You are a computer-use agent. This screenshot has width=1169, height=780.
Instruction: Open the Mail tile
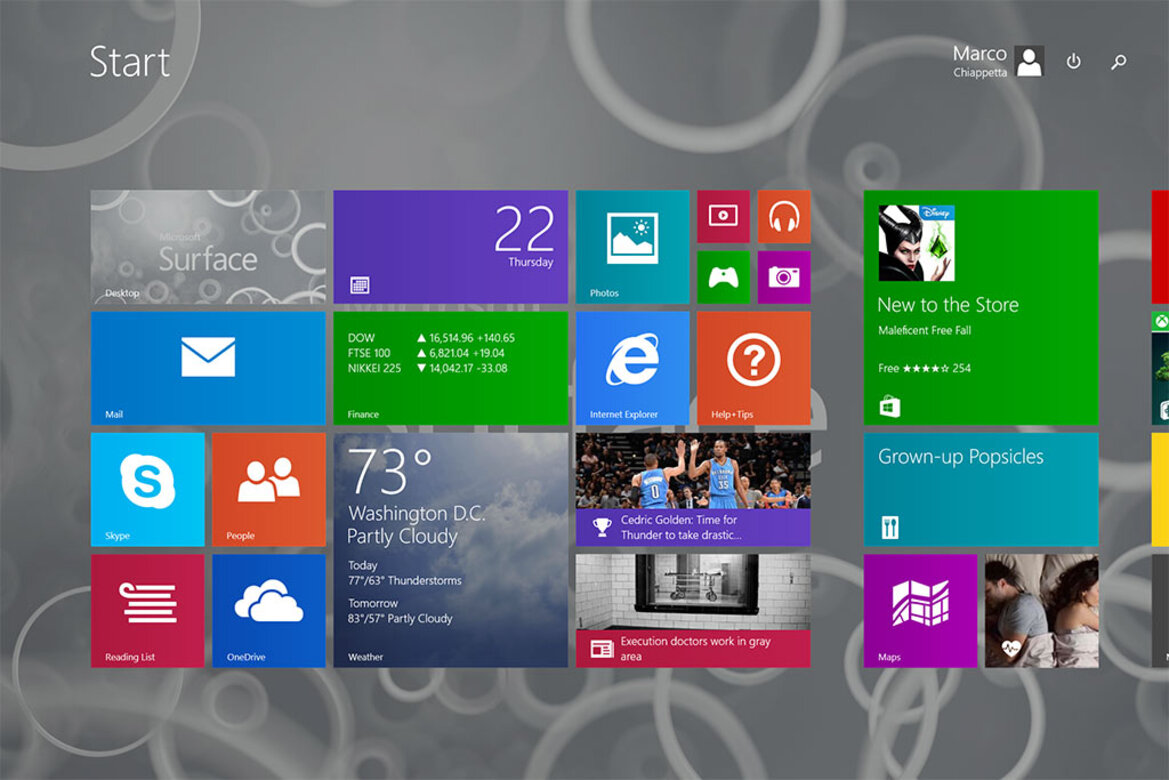[x=208, y=368]
